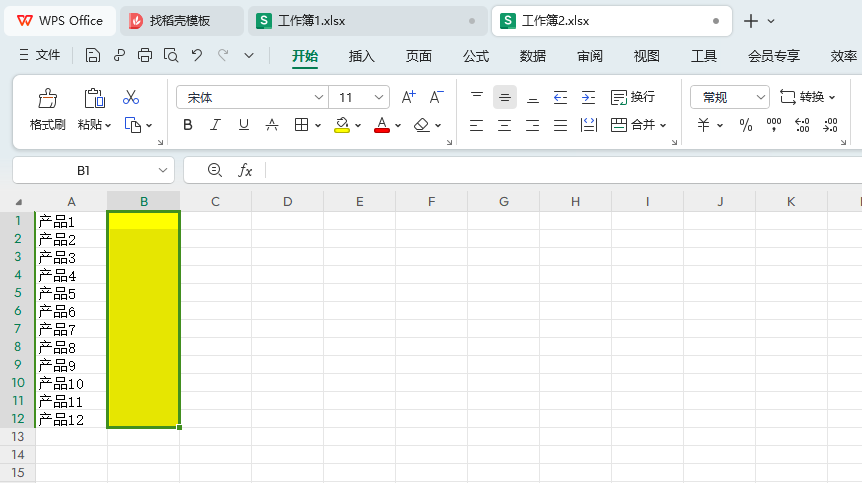Click the Eraser clear-format icon

(x=422, y=125)
